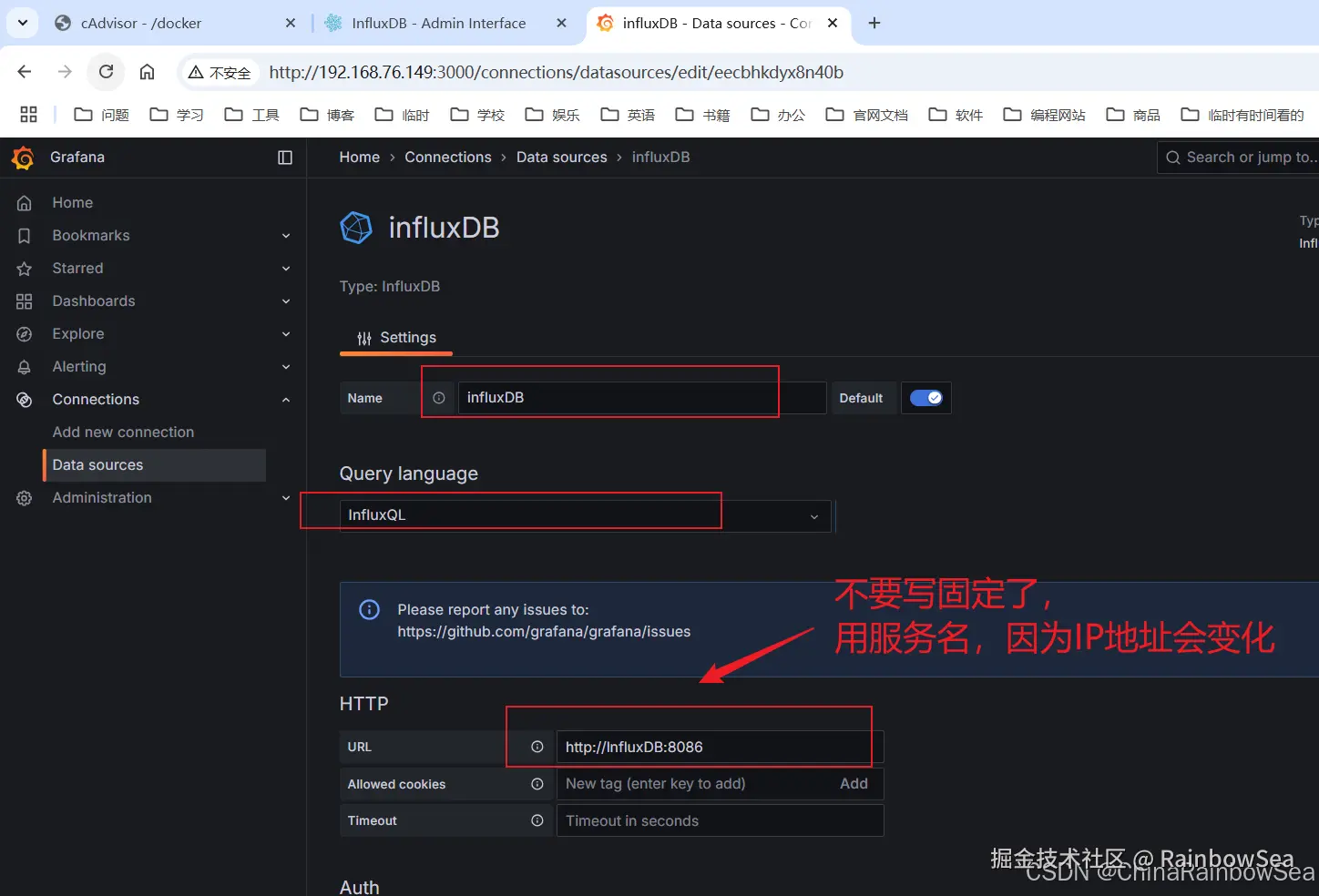Click the info icon next to Name
1319x896 pixels.
439,398
